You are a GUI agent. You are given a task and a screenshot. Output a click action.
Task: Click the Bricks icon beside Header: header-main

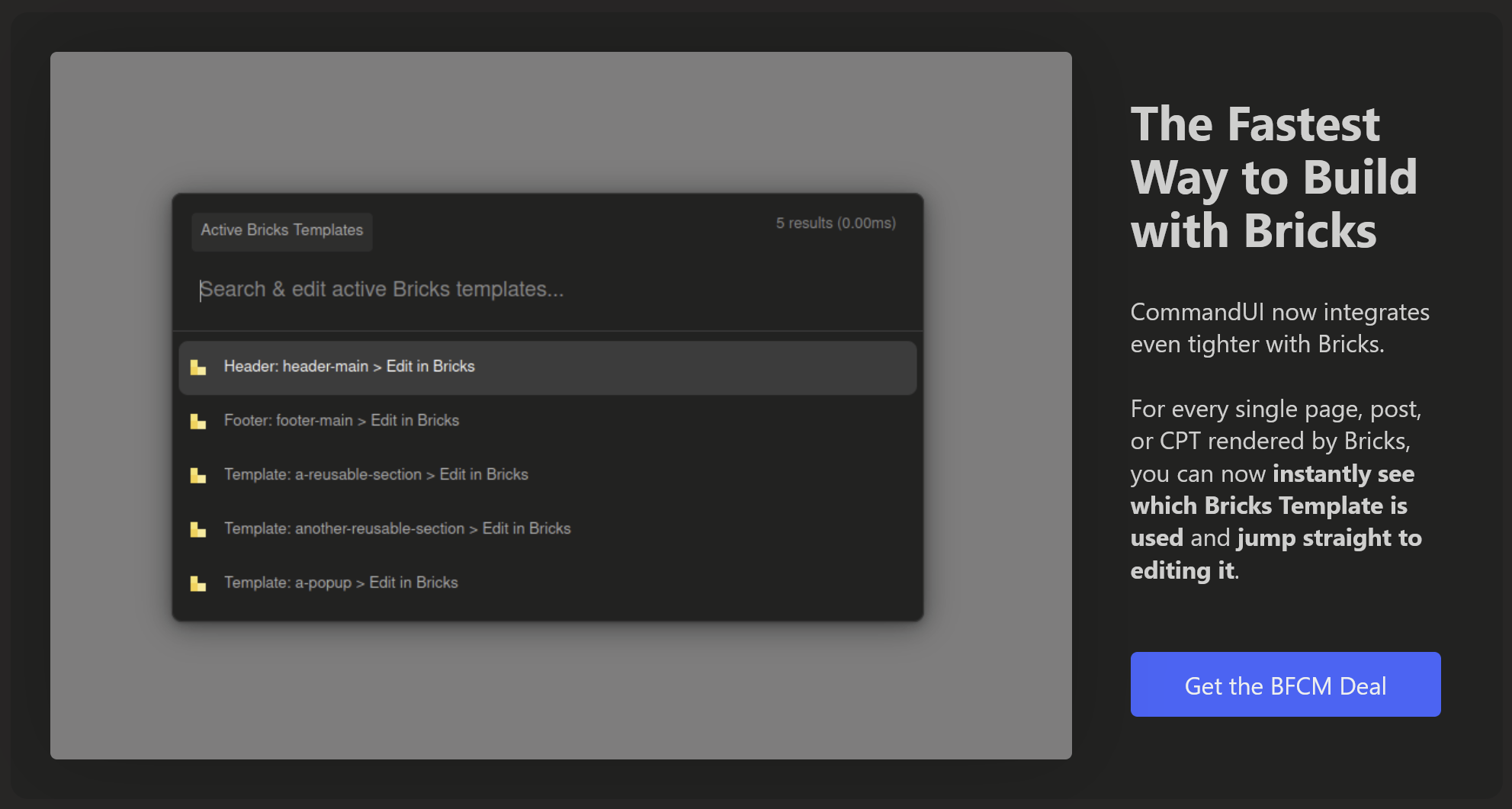click(198, 368)
